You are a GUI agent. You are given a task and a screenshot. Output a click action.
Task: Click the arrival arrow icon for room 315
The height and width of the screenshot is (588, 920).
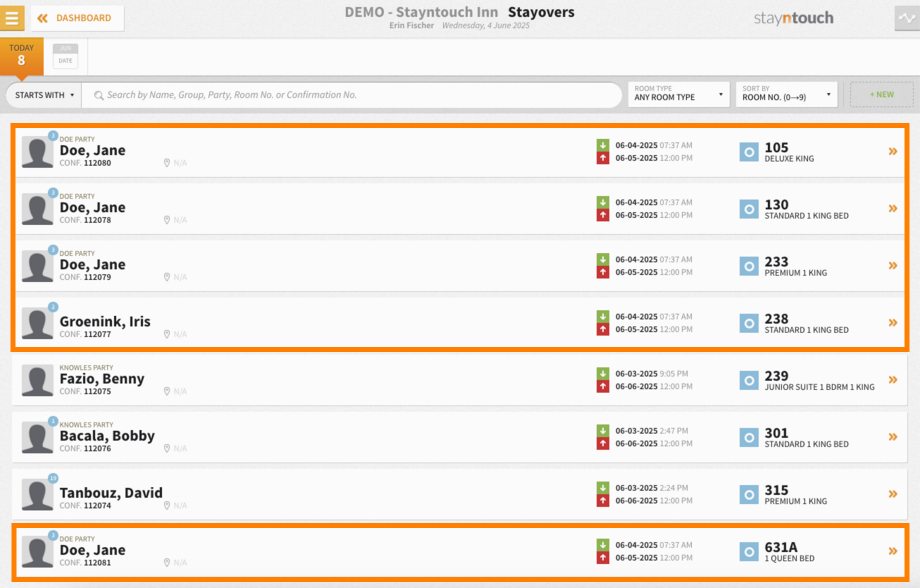[603, 488]
